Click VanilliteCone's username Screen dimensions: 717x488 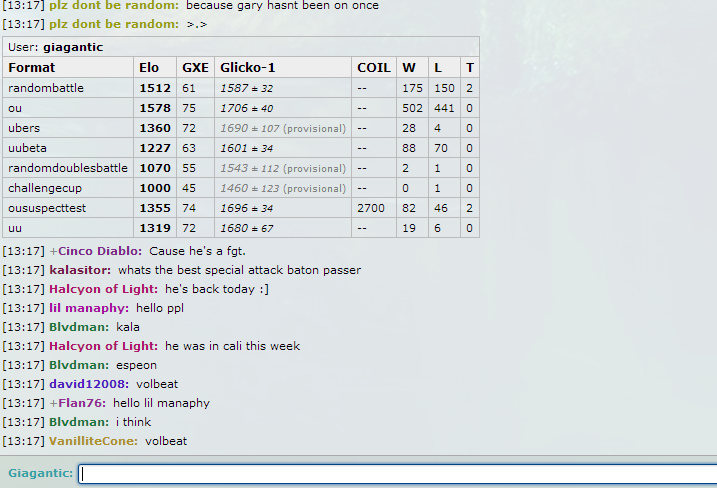(93, 441)
